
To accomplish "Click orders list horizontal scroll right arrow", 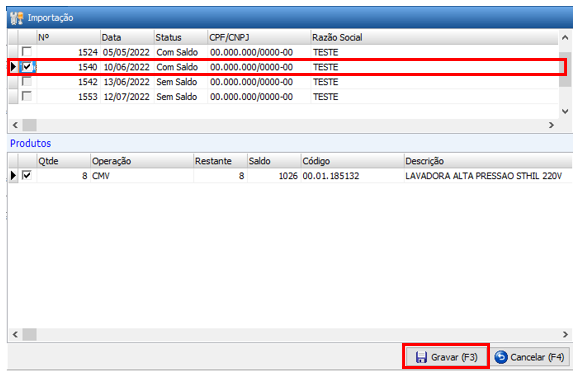I will point(551,125).
